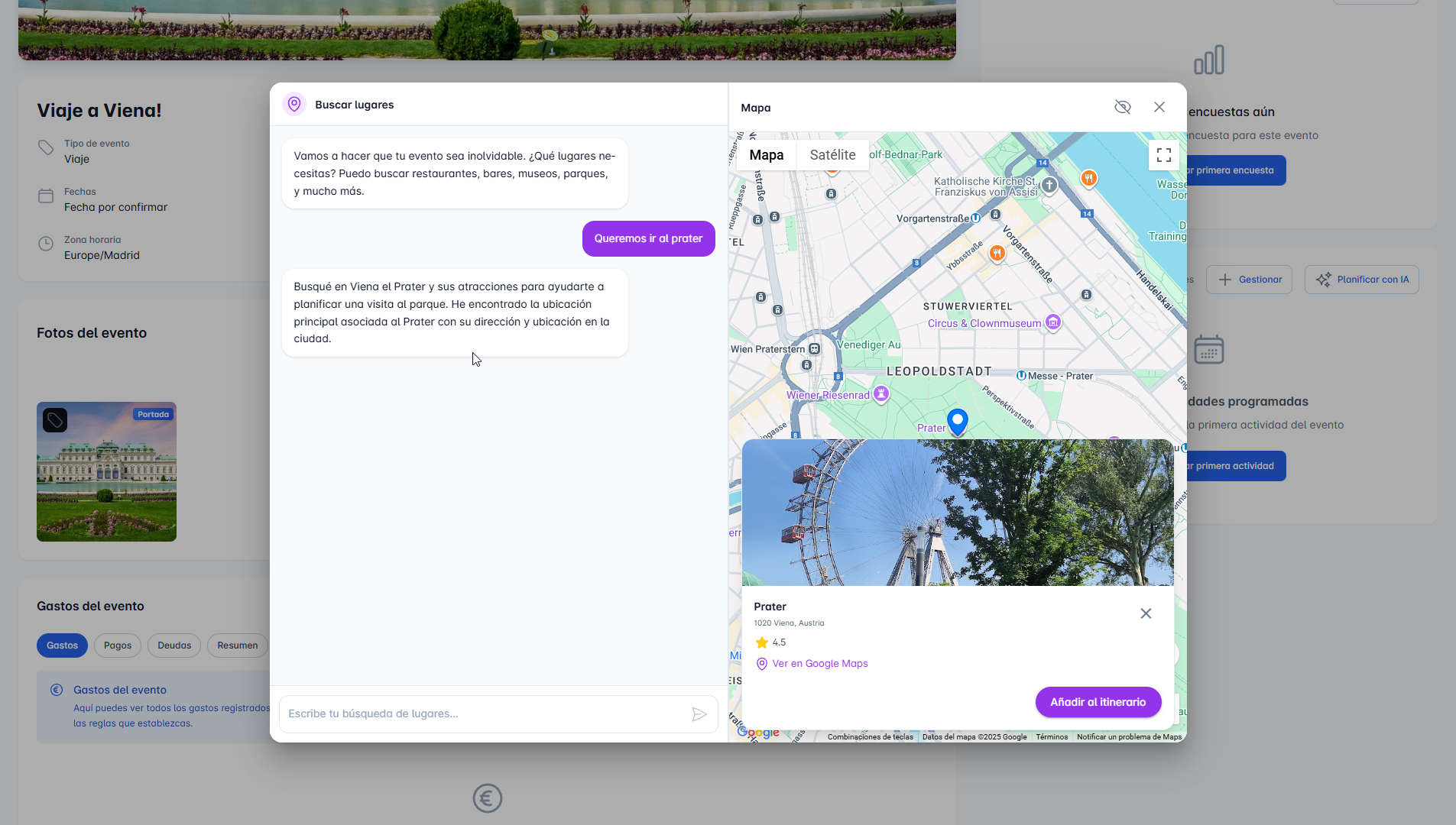The width and height of the screenshot is (1456, 825).
Task: Click create first poll button
Action: point(1236,170)
